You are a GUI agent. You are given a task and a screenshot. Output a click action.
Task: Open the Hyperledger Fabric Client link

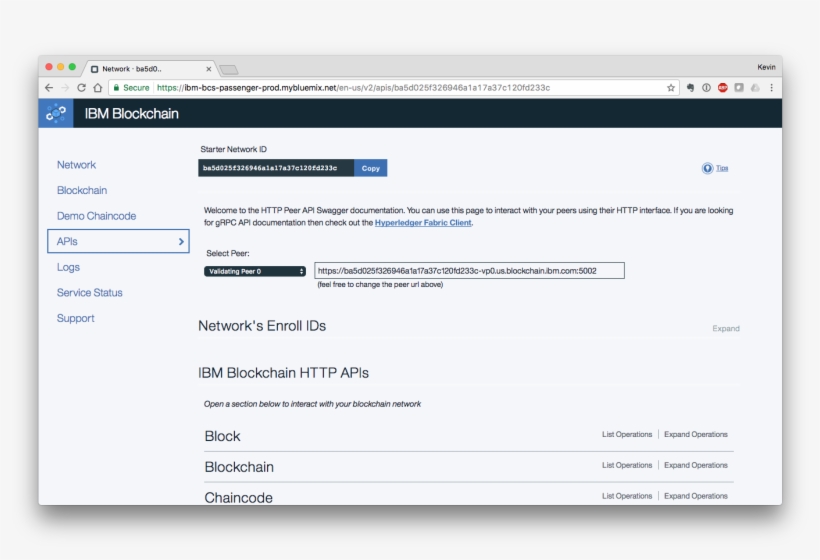(x=423, y=223)
